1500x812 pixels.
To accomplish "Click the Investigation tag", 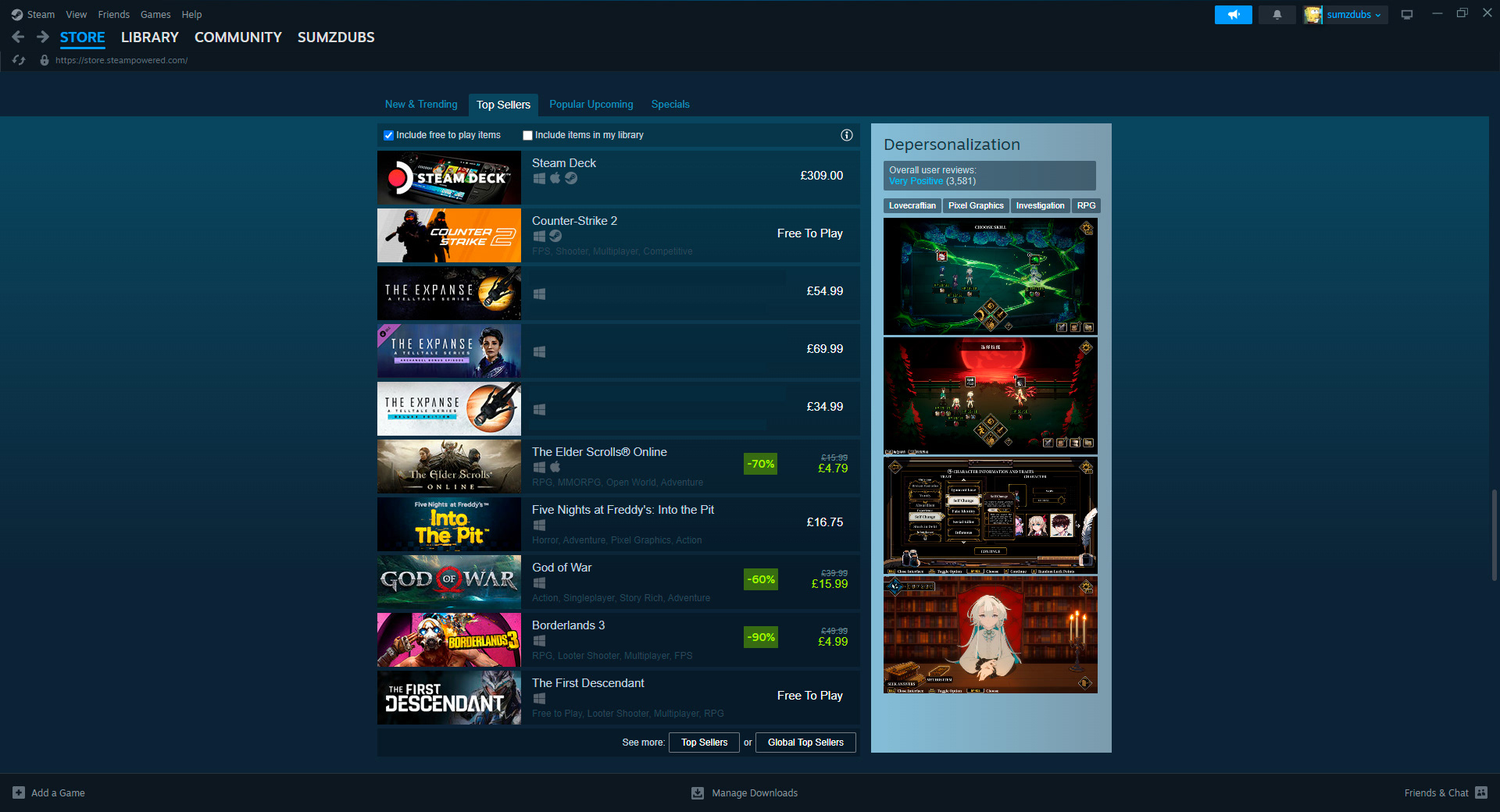I will [1040, 205].
